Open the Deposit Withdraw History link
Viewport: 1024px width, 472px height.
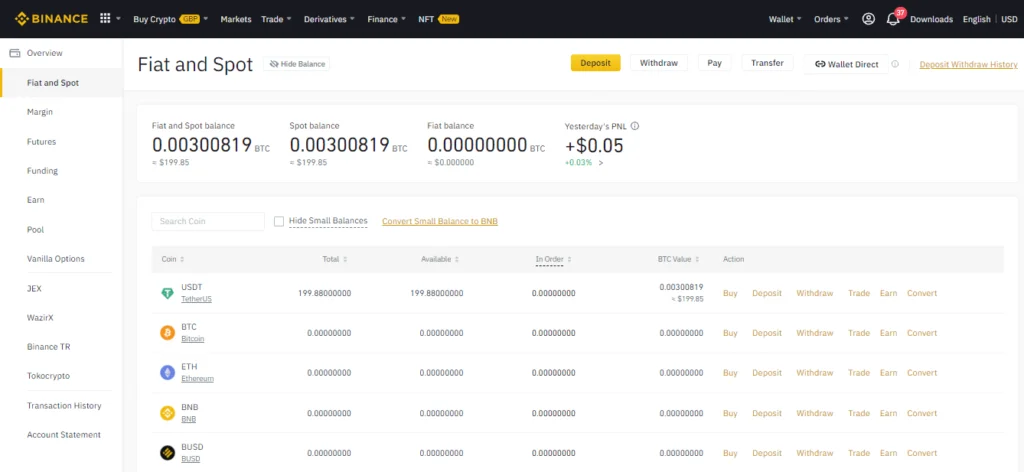click(x=968, y=65)
